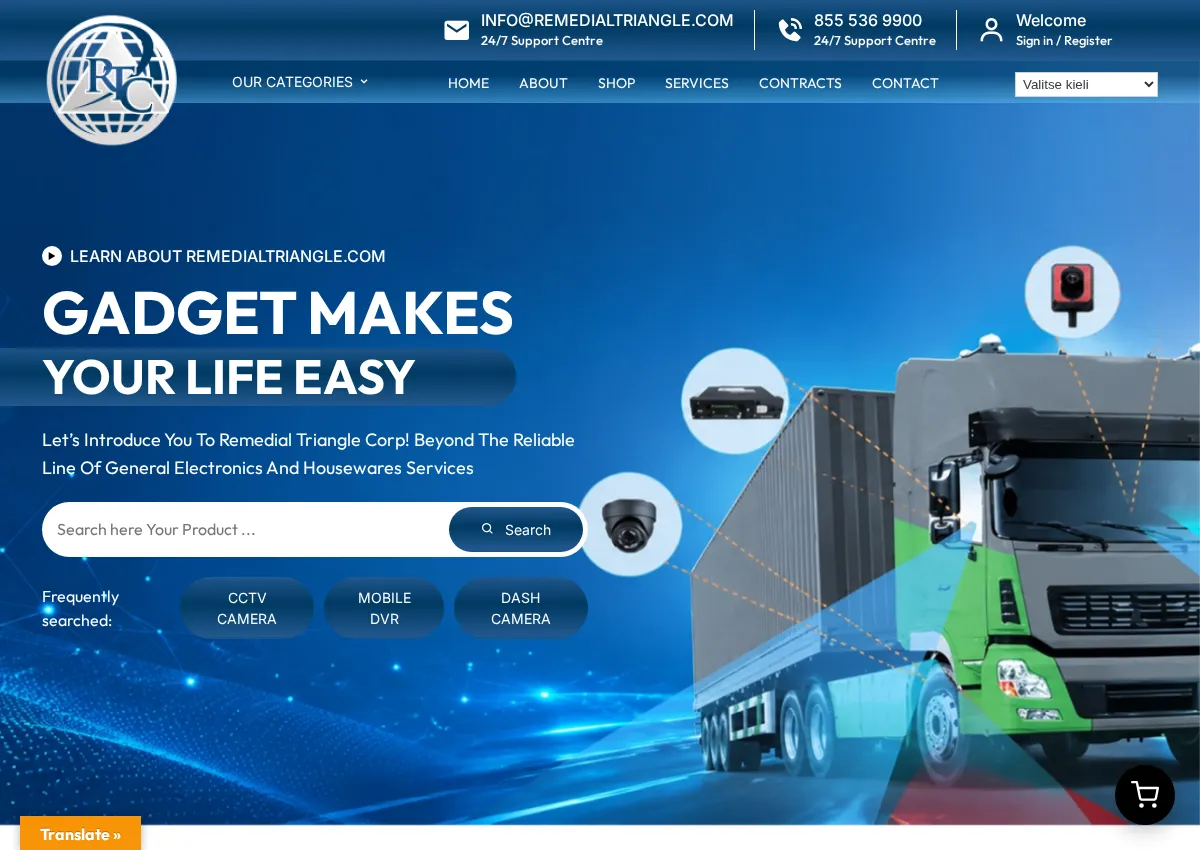This screenshot has height=850, width=1200.
Task: Click the Gadget Makes headline
Action: [278, 312]
